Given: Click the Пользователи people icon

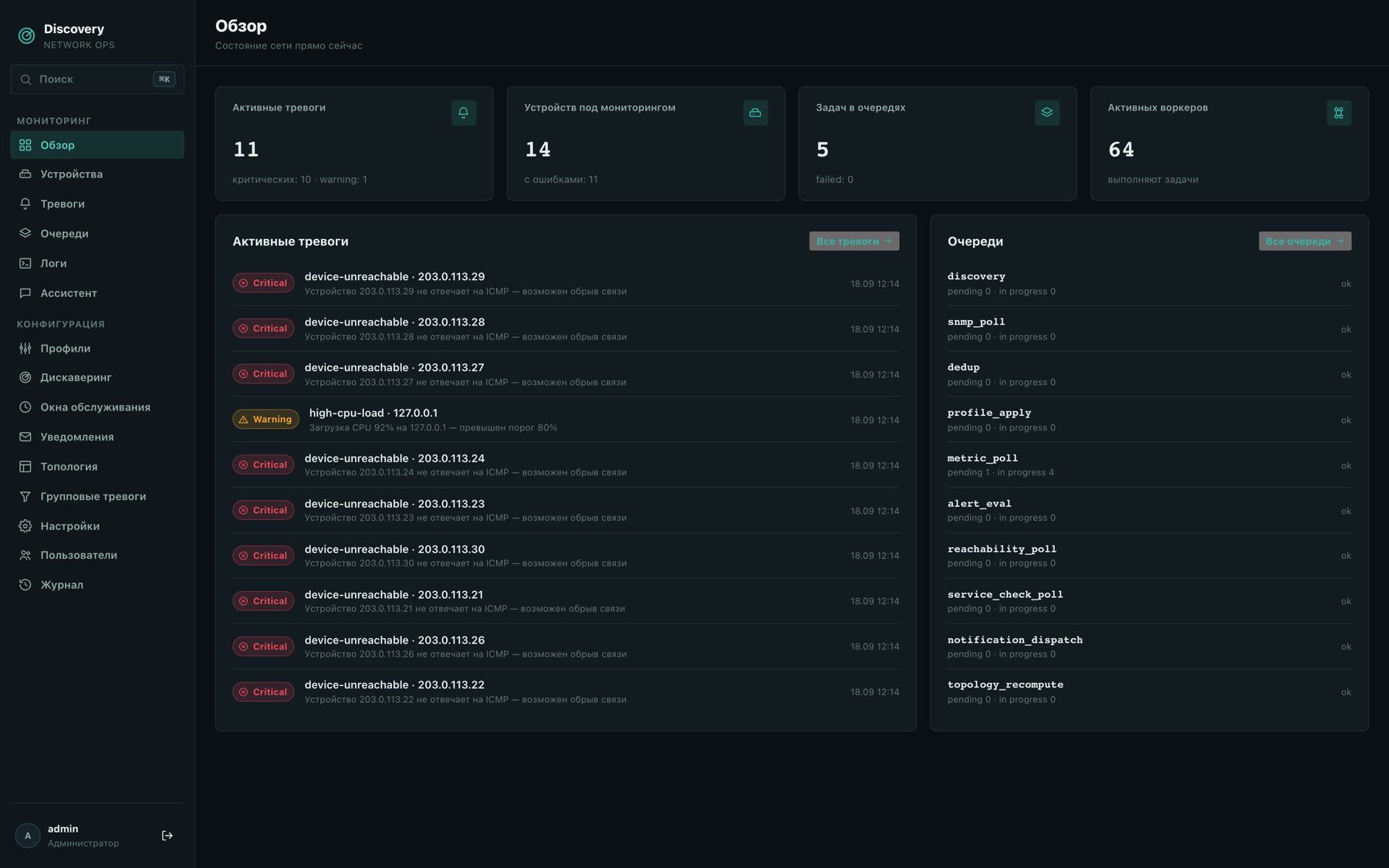Looking at the screenshot, I should (25, 556).
